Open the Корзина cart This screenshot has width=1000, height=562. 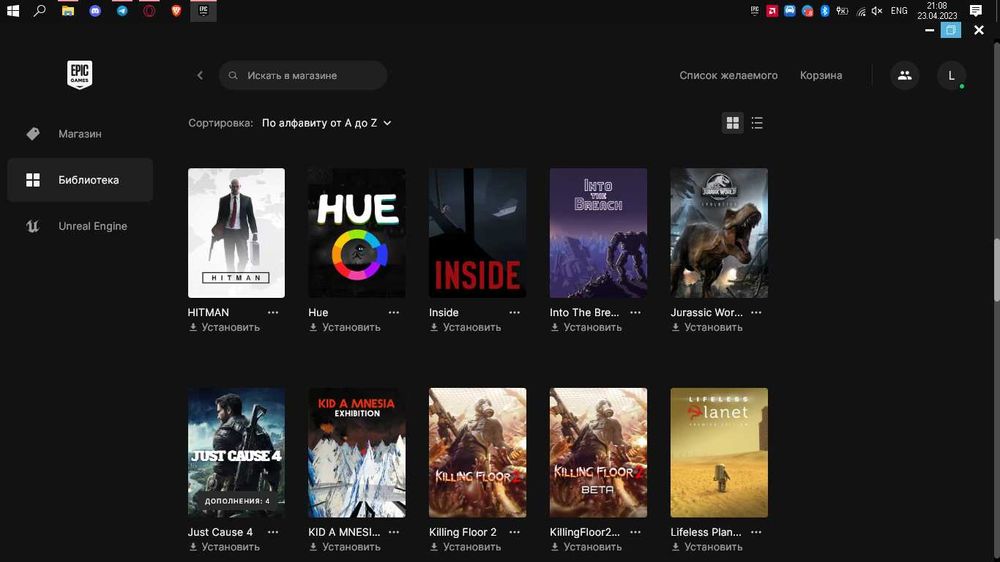(x=821, y=75)
